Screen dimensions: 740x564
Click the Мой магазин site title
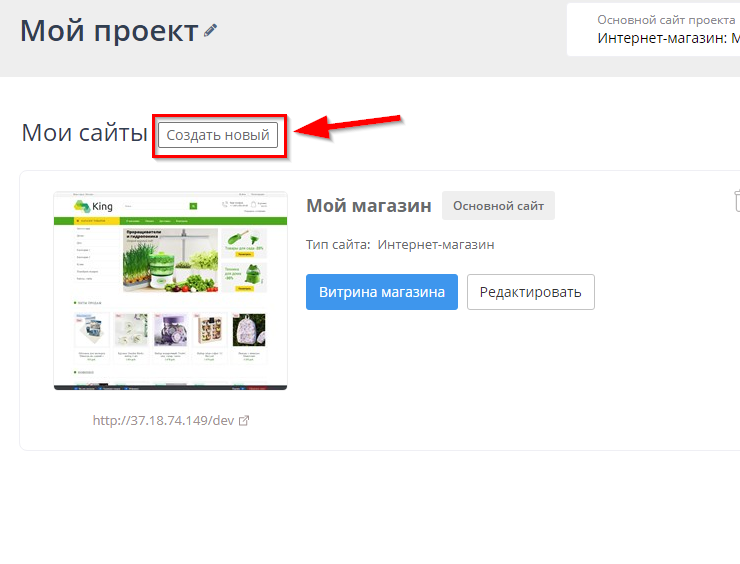click(x=368, y=206)
